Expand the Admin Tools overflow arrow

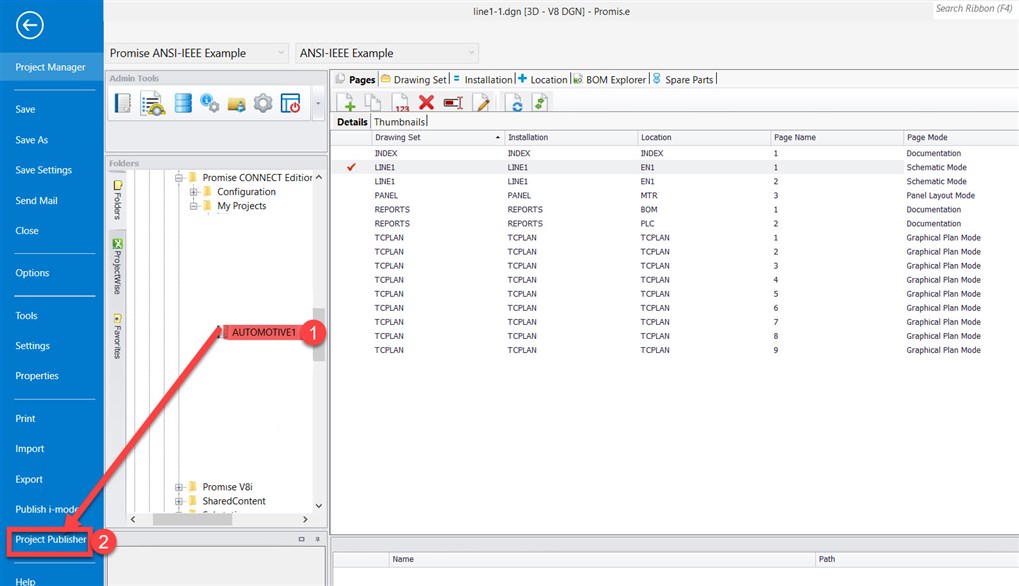[x=318, y=103]
